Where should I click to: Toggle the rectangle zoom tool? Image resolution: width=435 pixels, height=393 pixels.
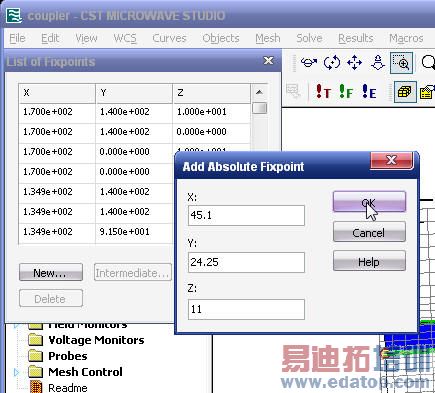click(402, 63)
